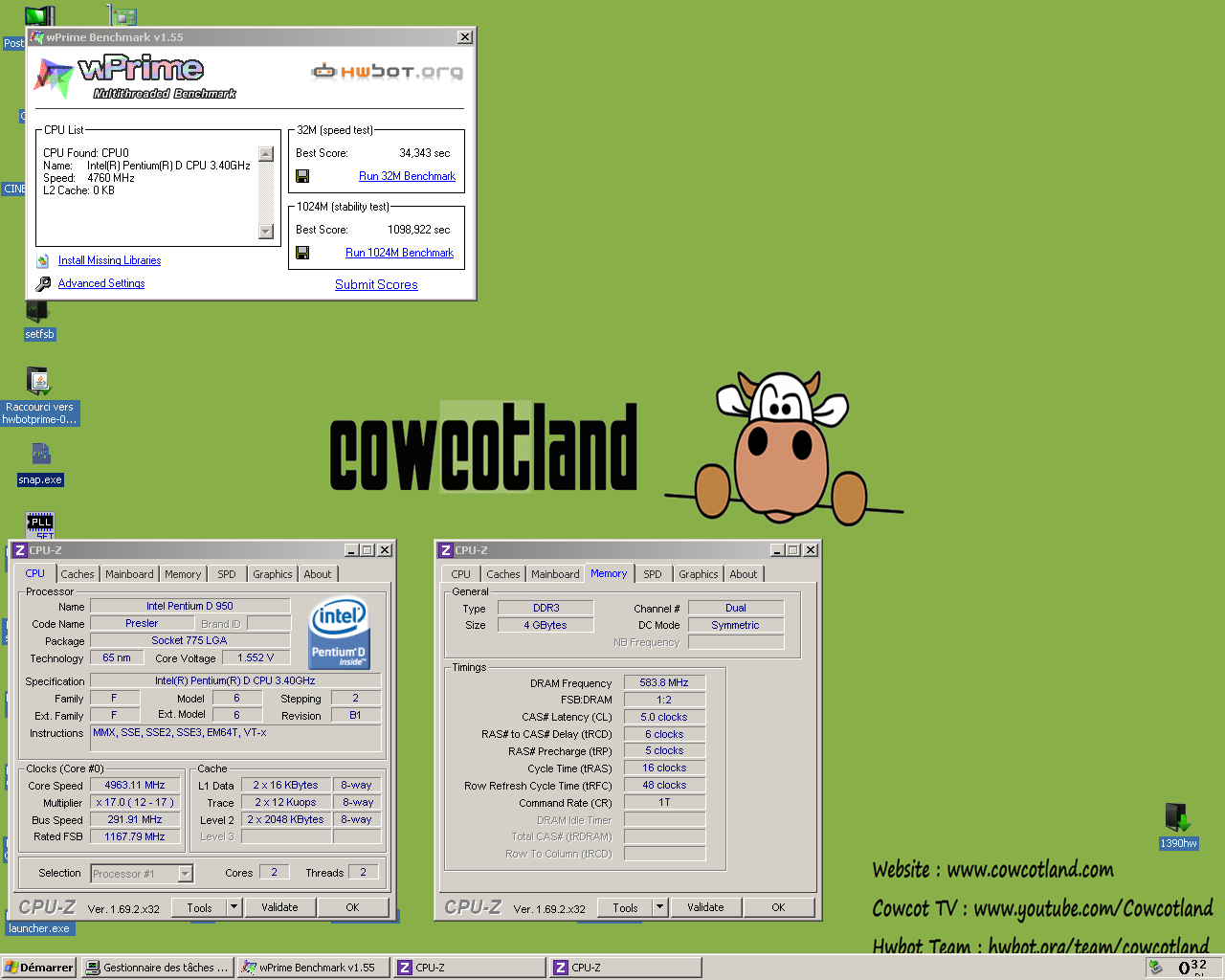Screen dimensions: 1225x980
Task: Switch to first CPU-Z taskbar item
Action: tap(470, 968)
